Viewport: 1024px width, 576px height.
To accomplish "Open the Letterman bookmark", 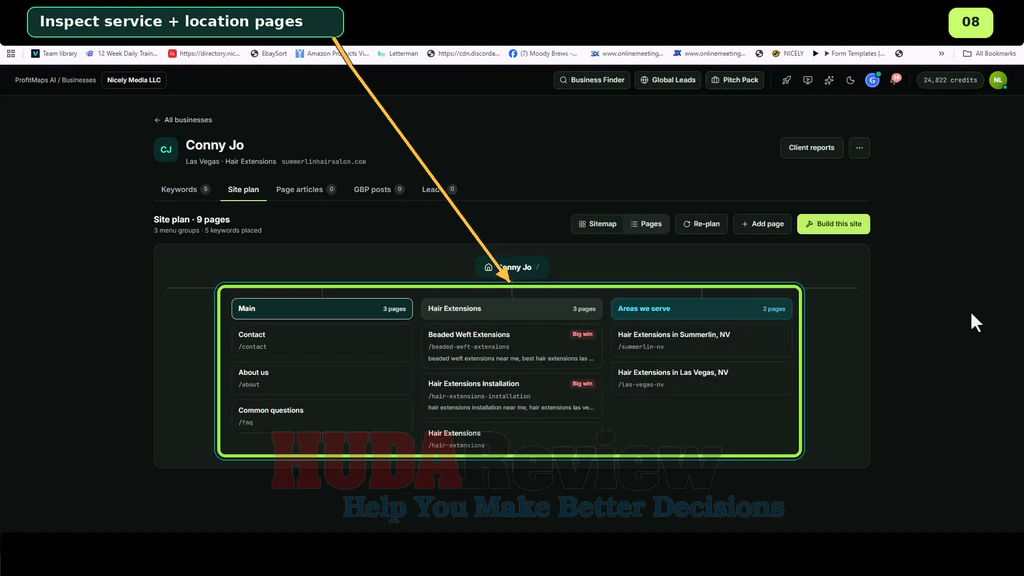I will (398, 54).
